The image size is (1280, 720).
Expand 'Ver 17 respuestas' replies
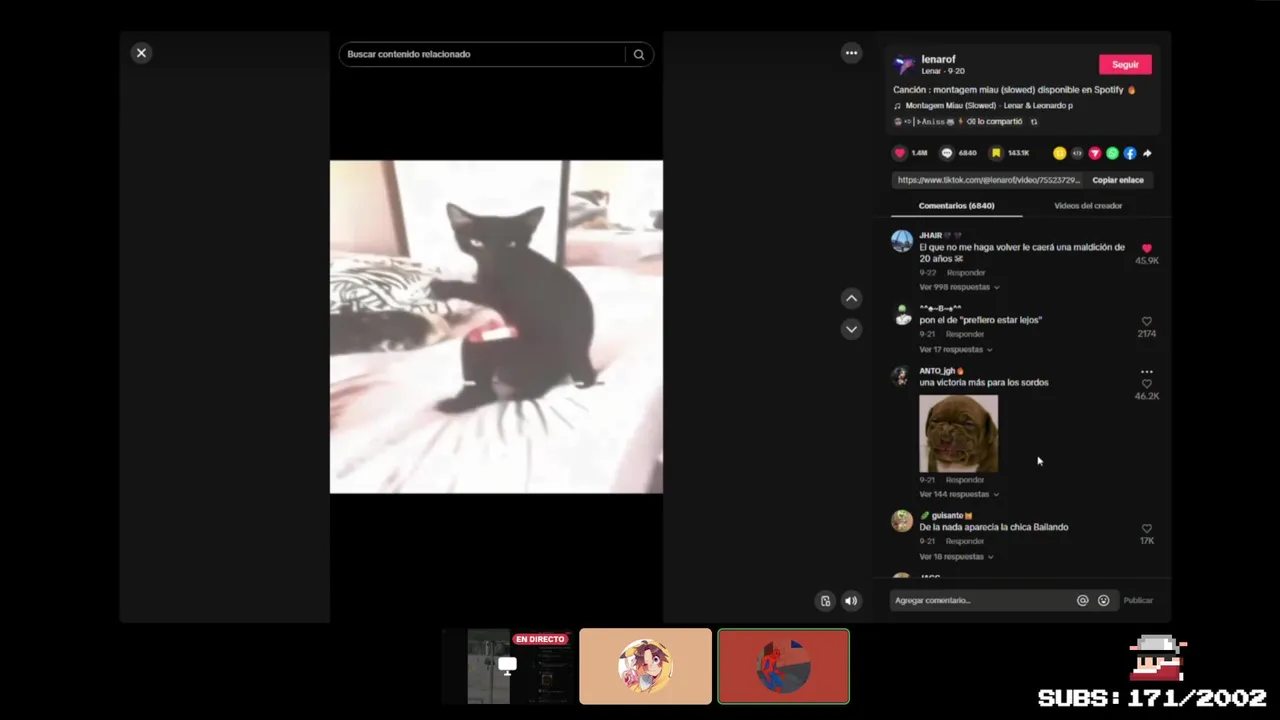point(955,350)
